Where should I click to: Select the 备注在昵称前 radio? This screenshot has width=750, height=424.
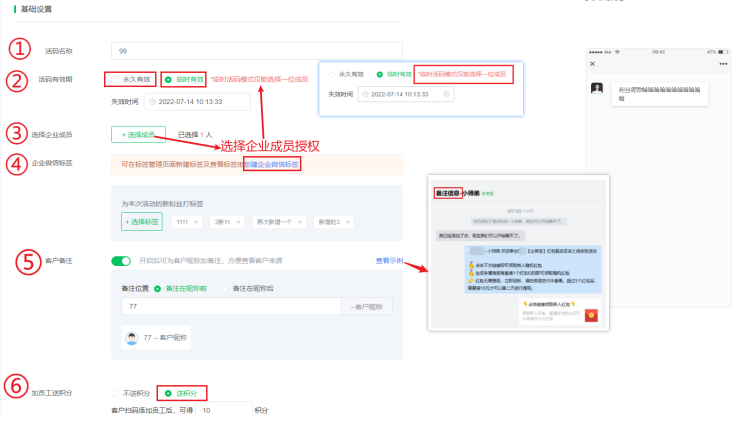tap(157, 289)
